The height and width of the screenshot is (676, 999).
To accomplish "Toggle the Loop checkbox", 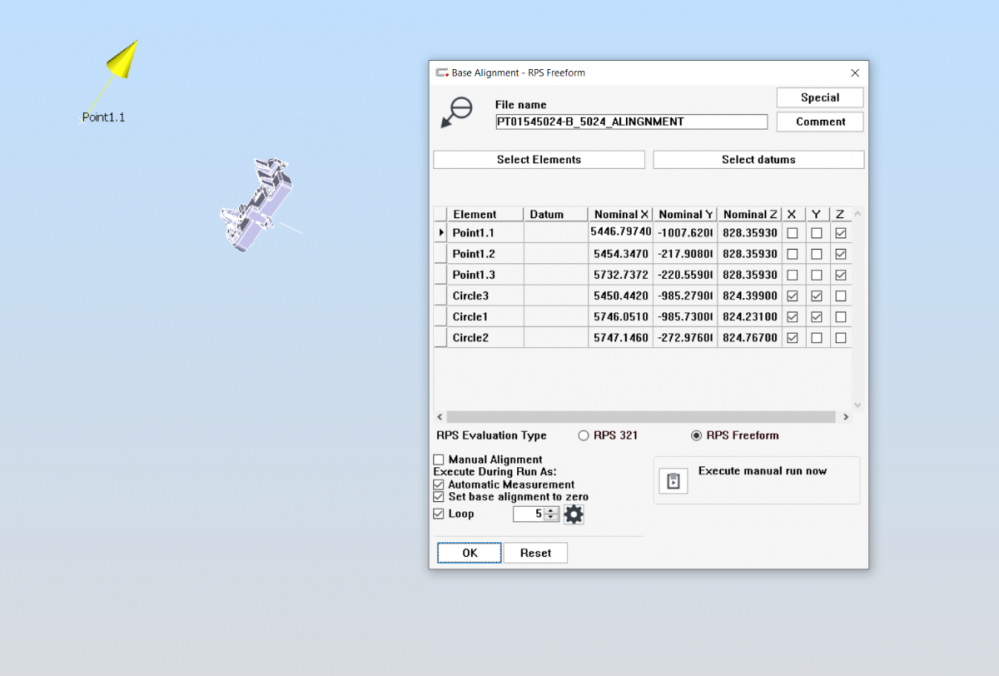I will 438,514.
